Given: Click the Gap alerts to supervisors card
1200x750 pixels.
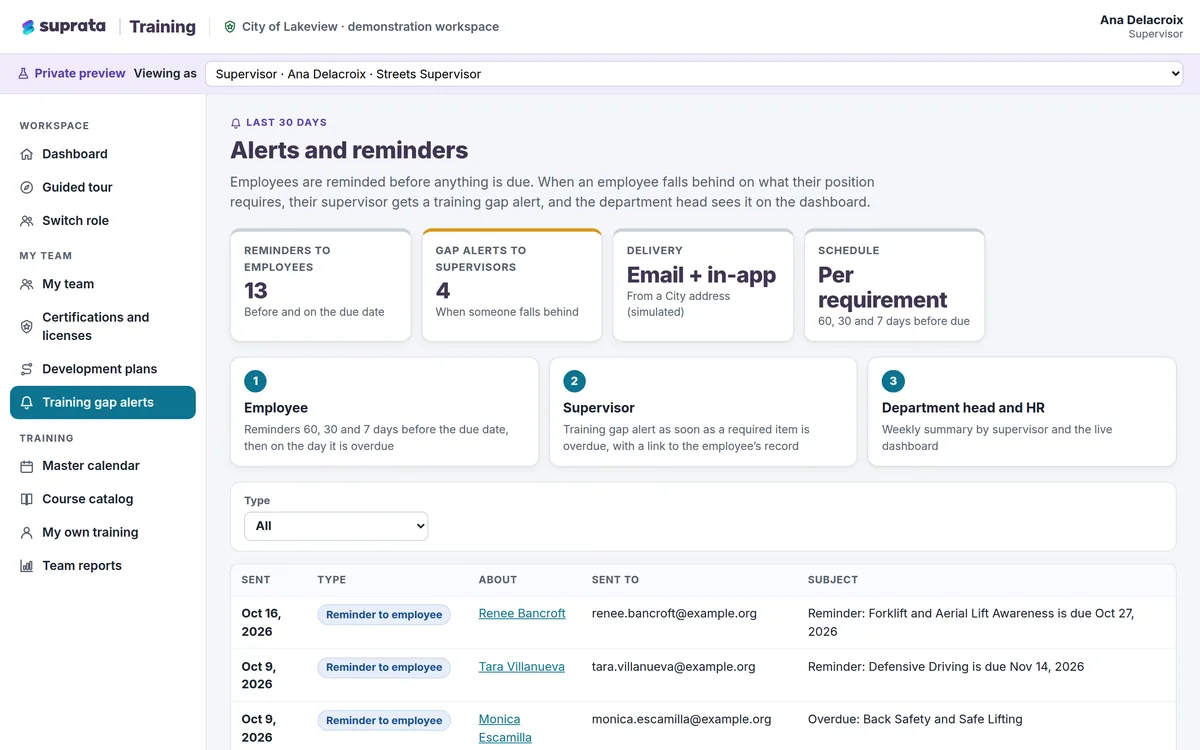Looking at the screenshot, I should click(x=512, y=285).
